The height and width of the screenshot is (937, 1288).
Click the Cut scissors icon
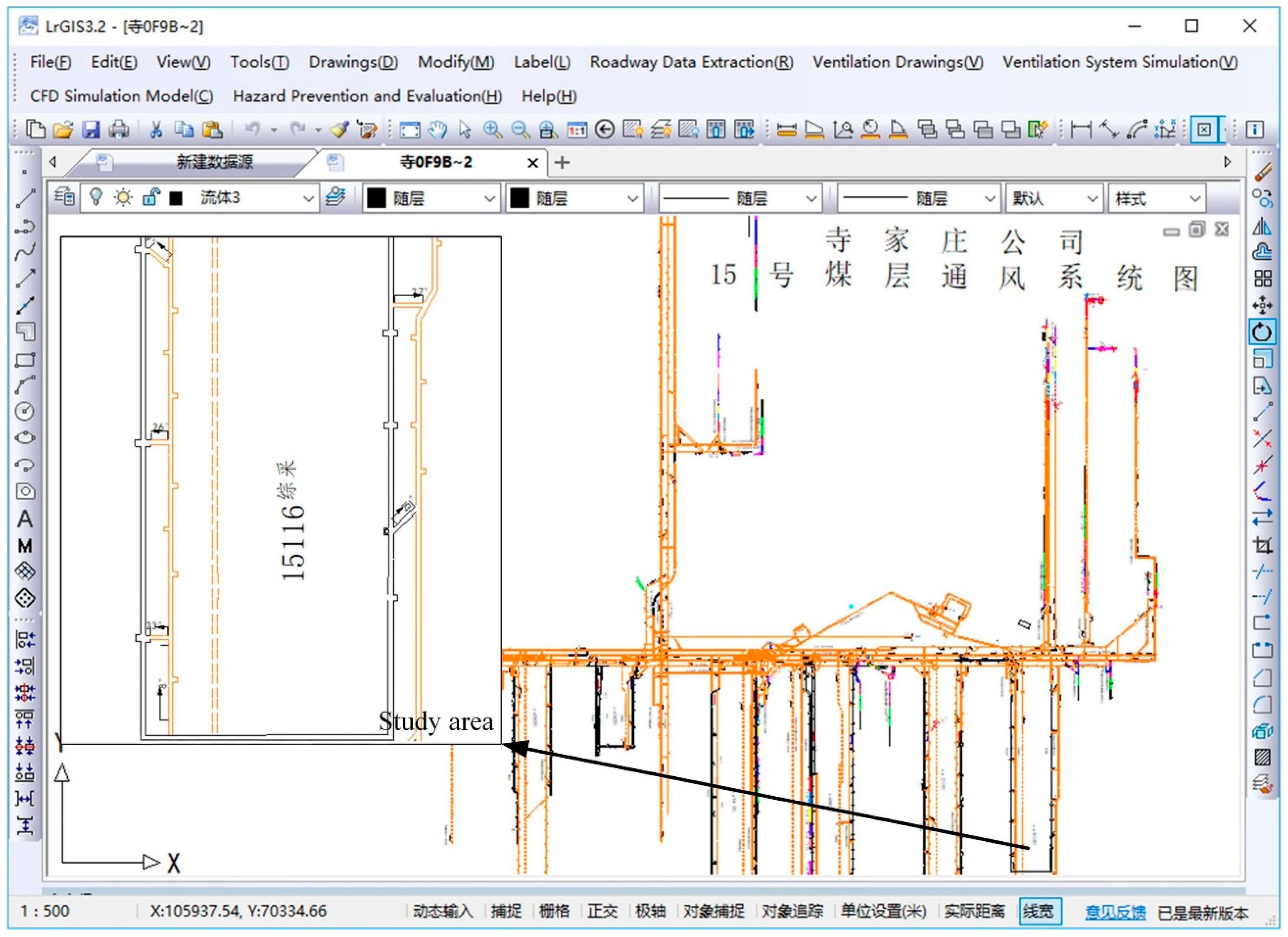click(156, 130)
